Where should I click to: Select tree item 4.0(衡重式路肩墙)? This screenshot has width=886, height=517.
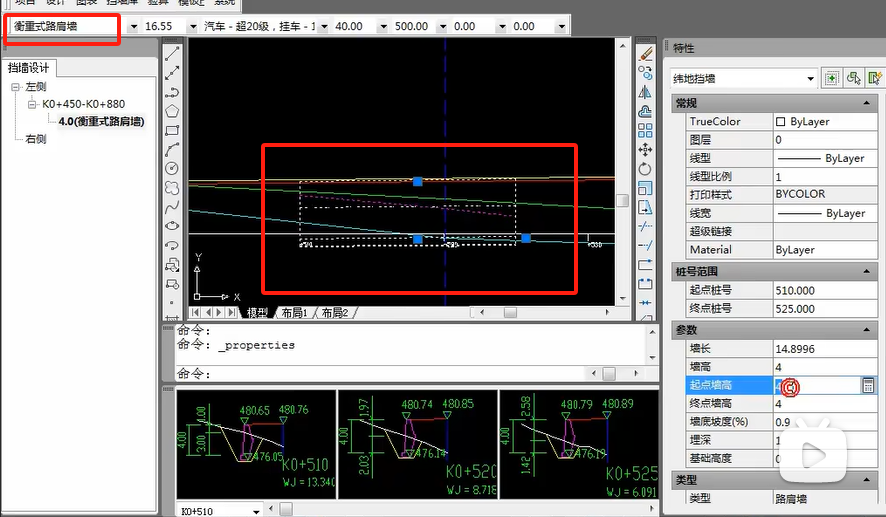(x=100, y=122)
